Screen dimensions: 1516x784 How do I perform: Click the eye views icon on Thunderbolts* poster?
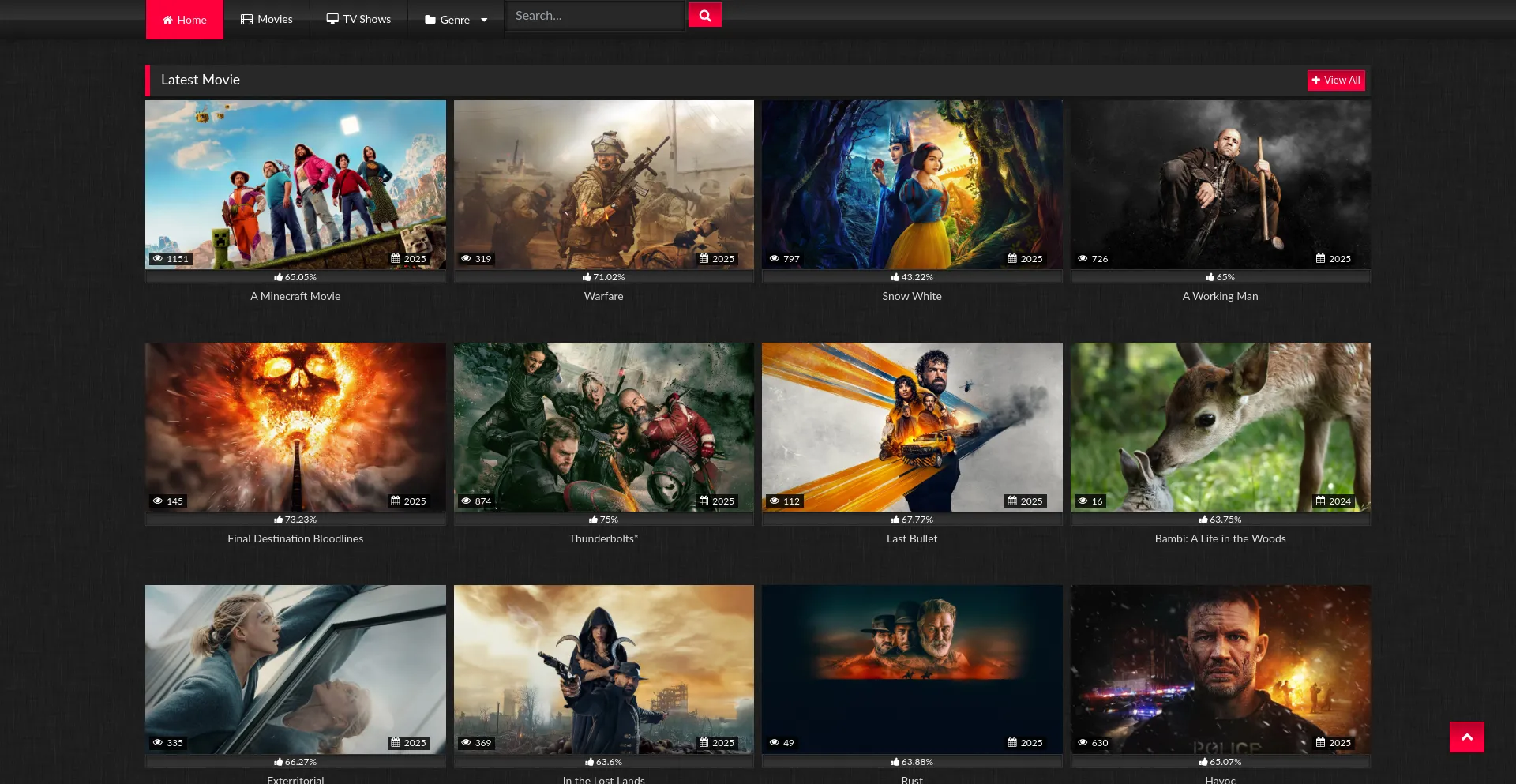pyautogui.click(x=466, y=501)
